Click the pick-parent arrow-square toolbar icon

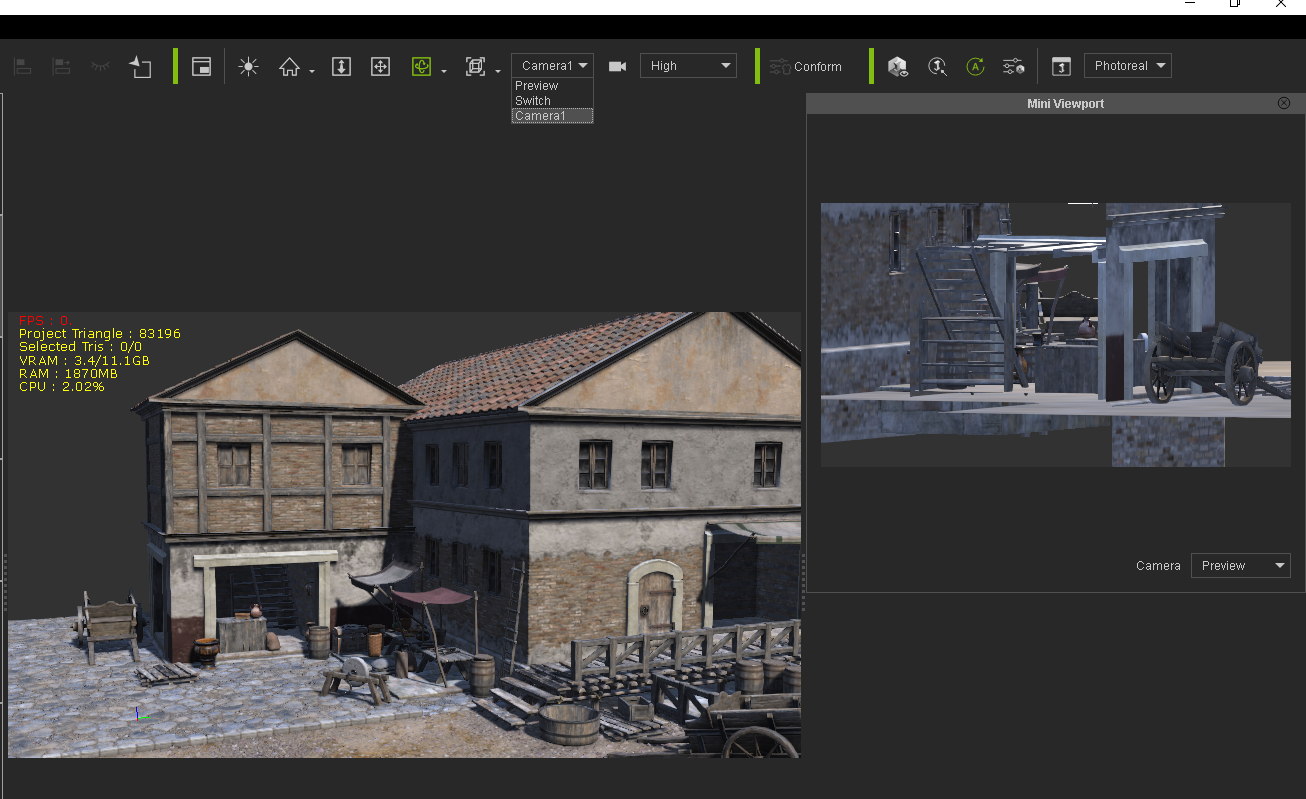click(140, 67)
